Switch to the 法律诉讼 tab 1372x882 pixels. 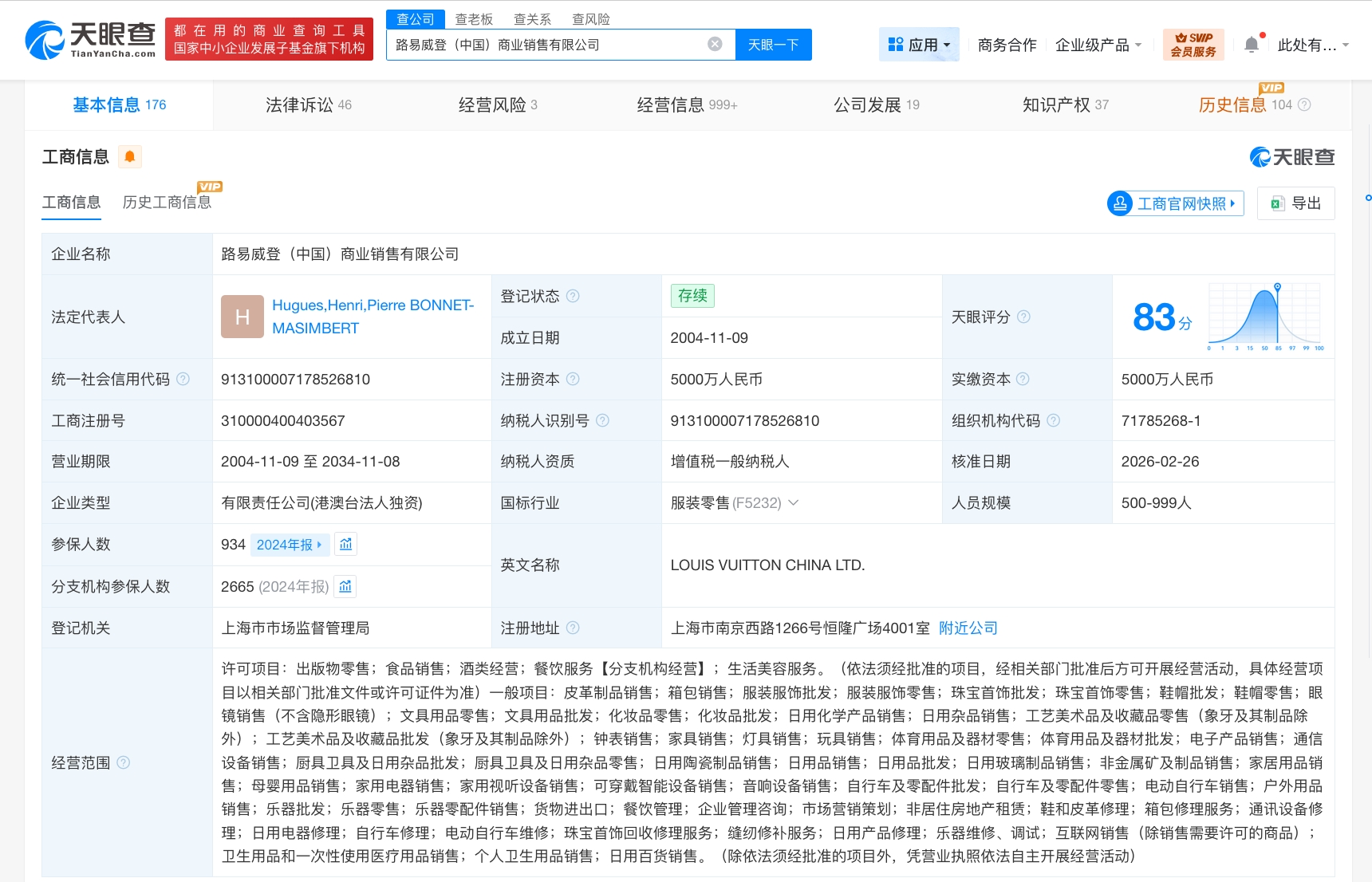308,105
